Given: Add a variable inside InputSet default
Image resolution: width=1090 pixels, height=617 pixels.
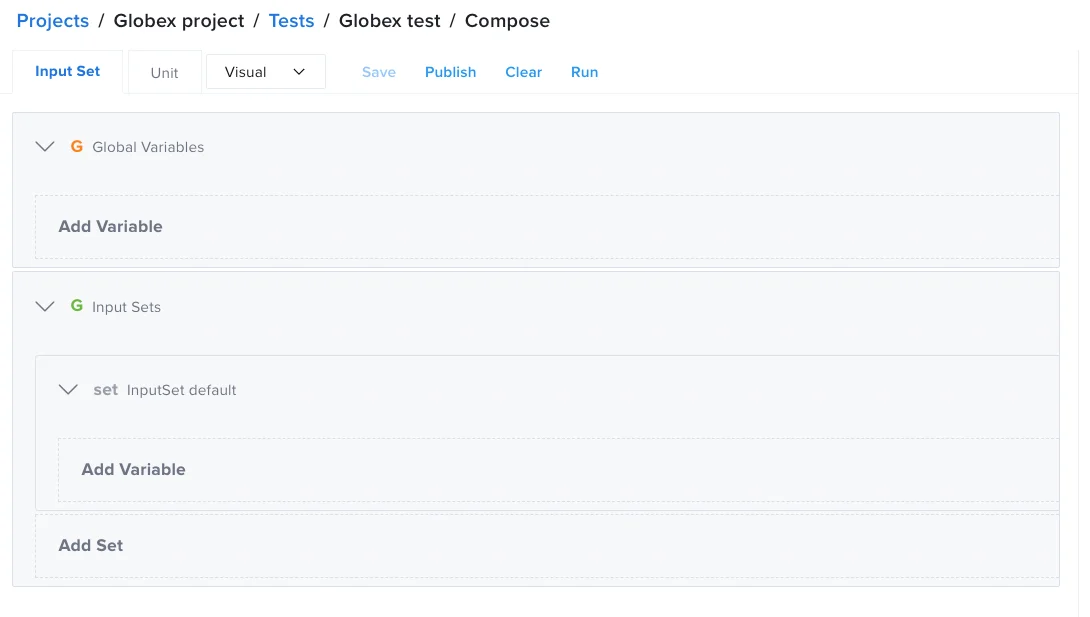Looking at the screenshot, I should [x=134, y=469].
